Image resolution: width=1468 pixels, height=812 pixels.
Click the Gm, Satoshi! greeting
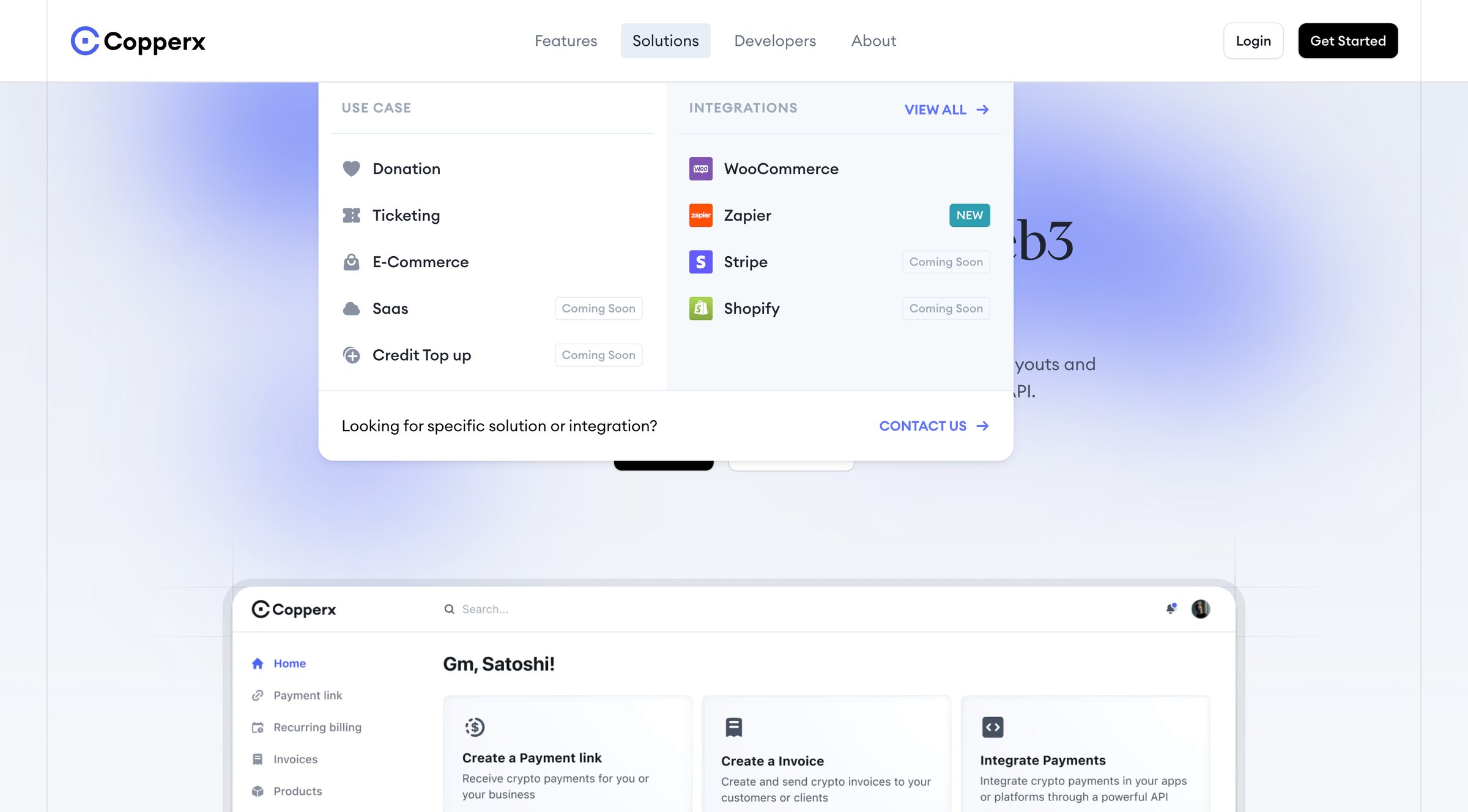[x=499, y=664]
